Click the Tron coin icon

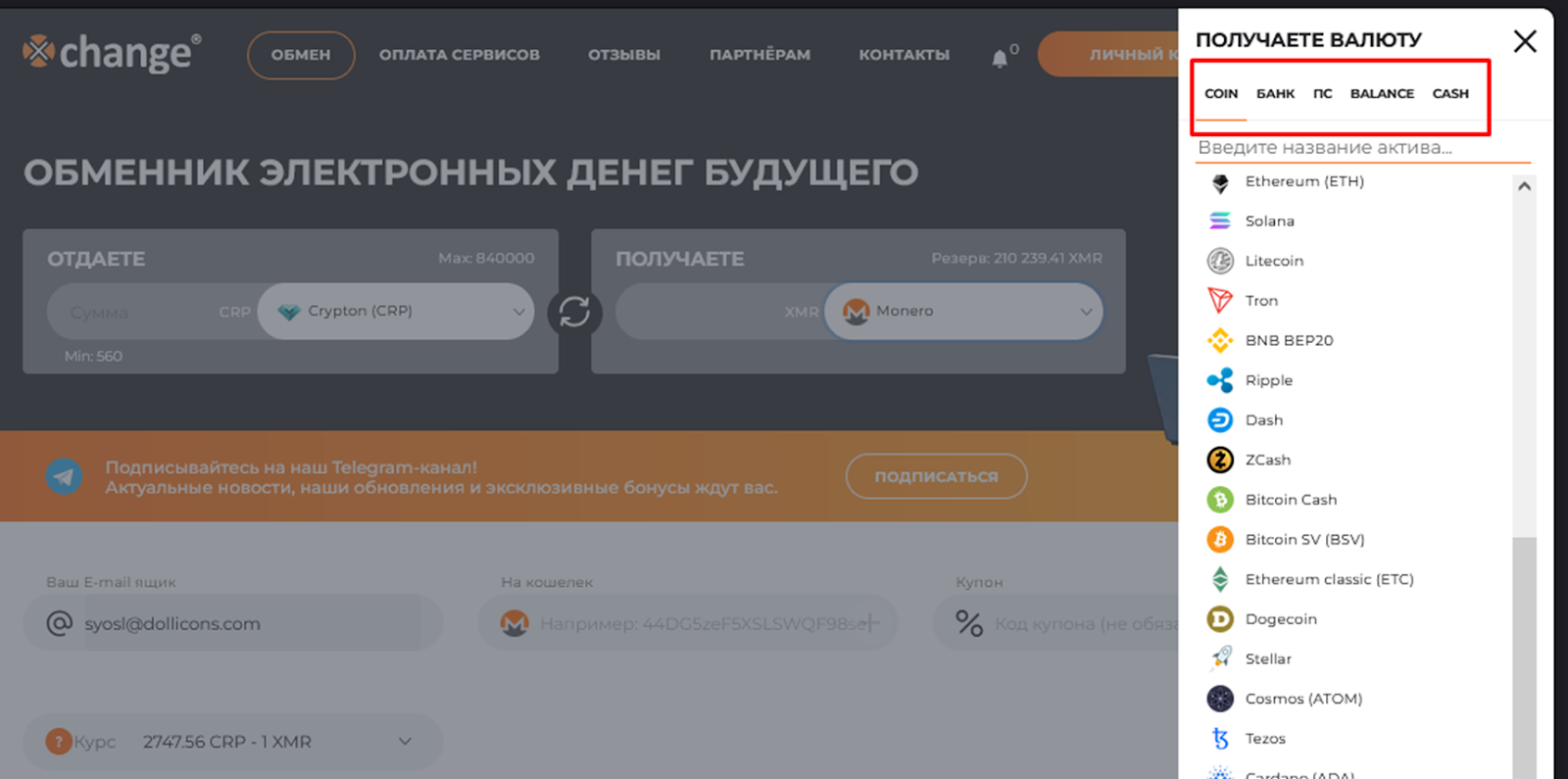[1220, 301]
